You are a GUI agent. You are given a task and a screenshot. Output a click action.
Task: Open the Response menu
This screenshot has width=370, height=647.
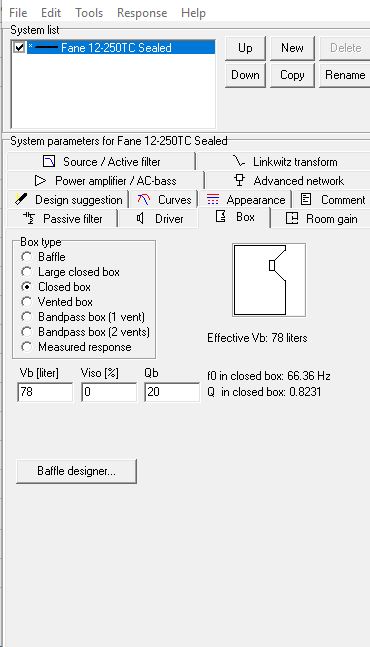142,13
